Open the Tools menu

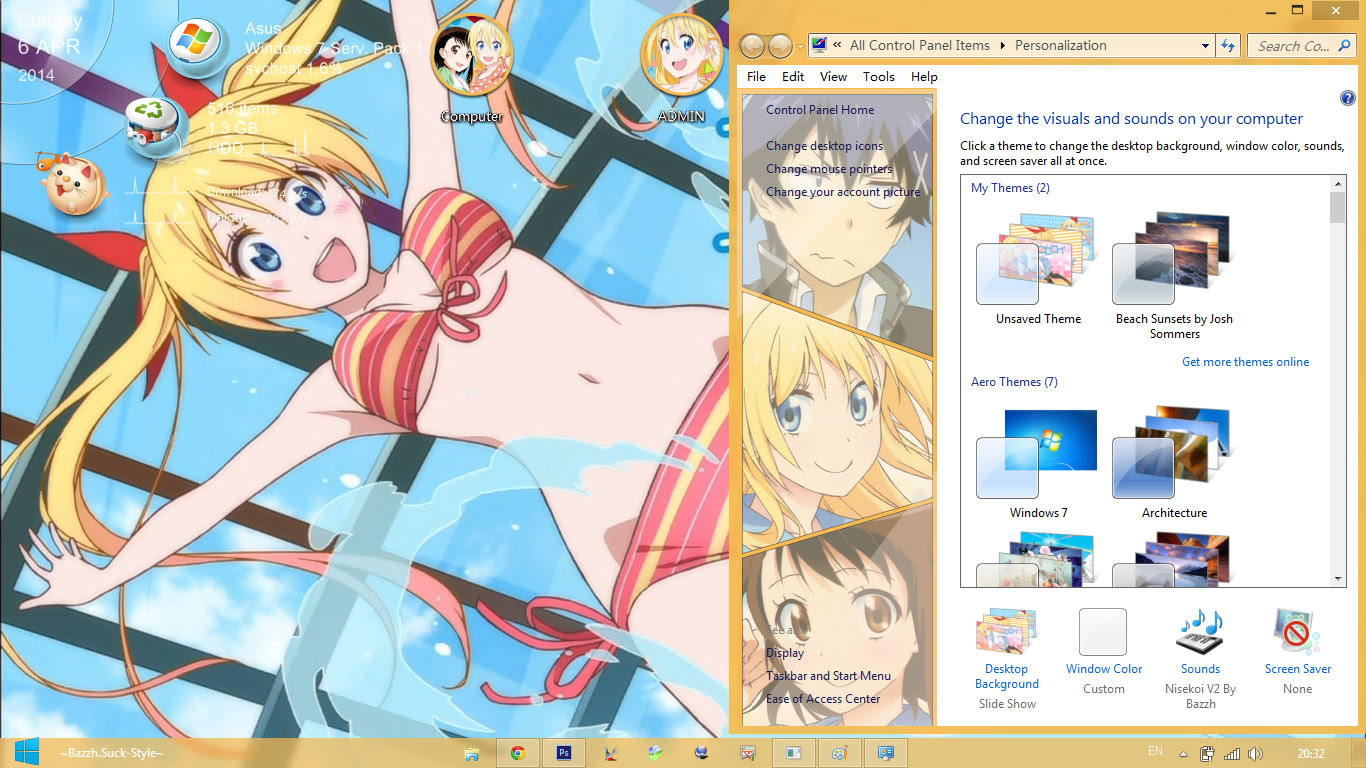(878, 76)
